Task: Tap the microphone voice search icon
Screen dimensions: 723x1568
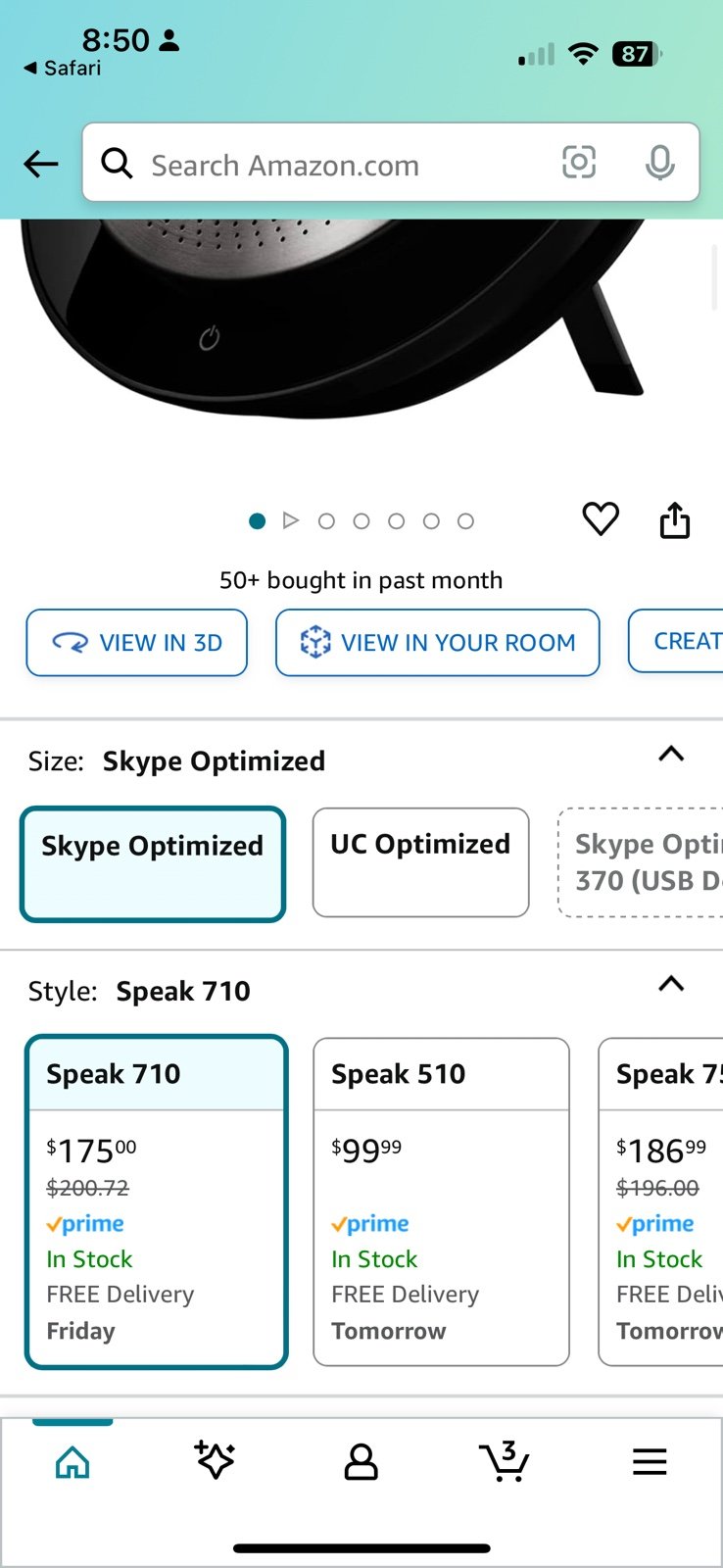Action: pos(660,163)
